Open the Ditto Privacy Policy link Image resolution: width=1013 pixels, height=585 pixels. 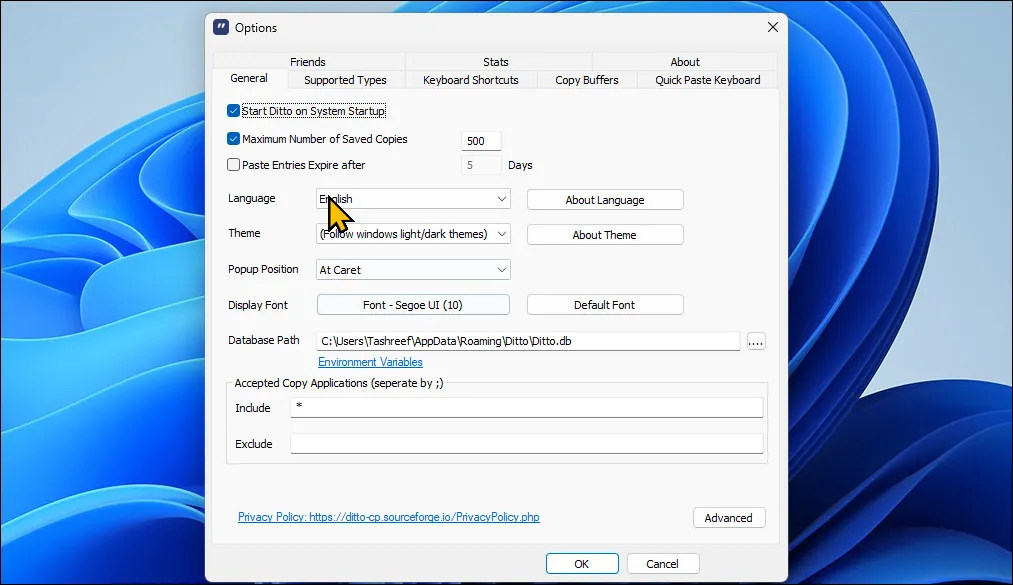[x=388, y=517]
